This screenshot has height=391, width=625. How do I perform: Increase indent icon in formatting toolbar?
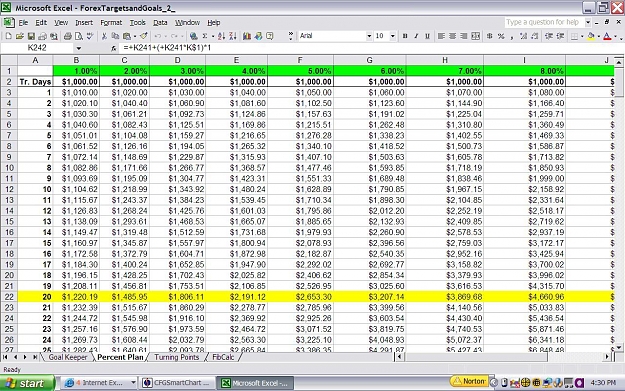(560, 36)
